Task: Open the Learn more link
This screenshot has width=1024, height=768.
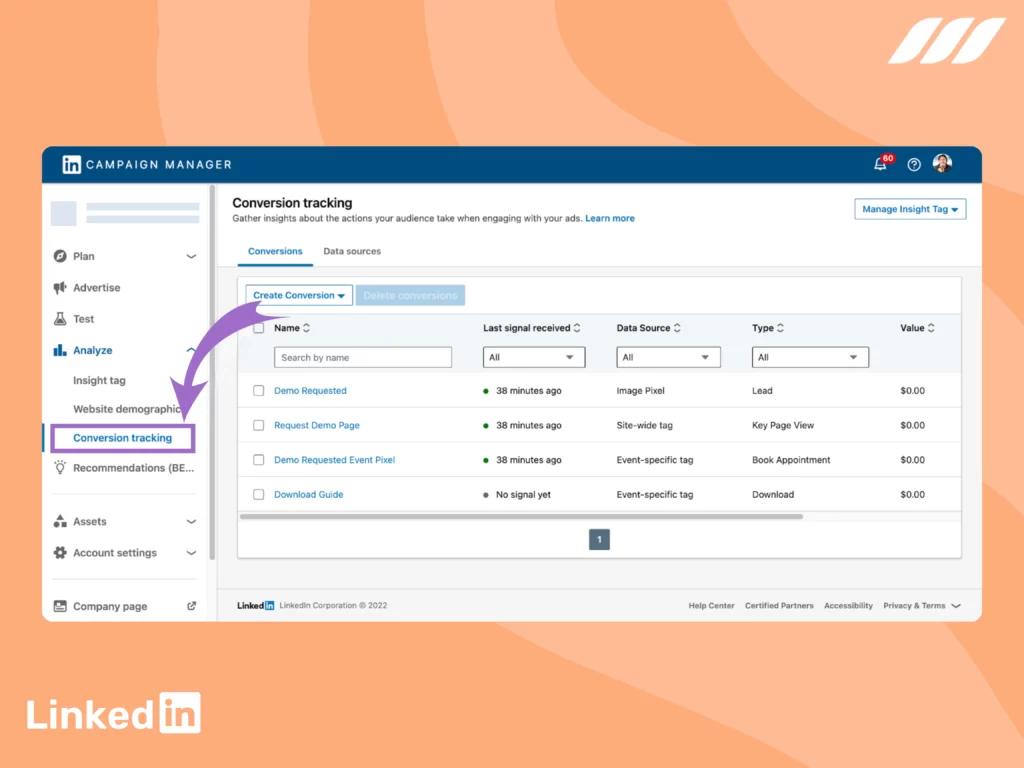Action: pos(610,218)
